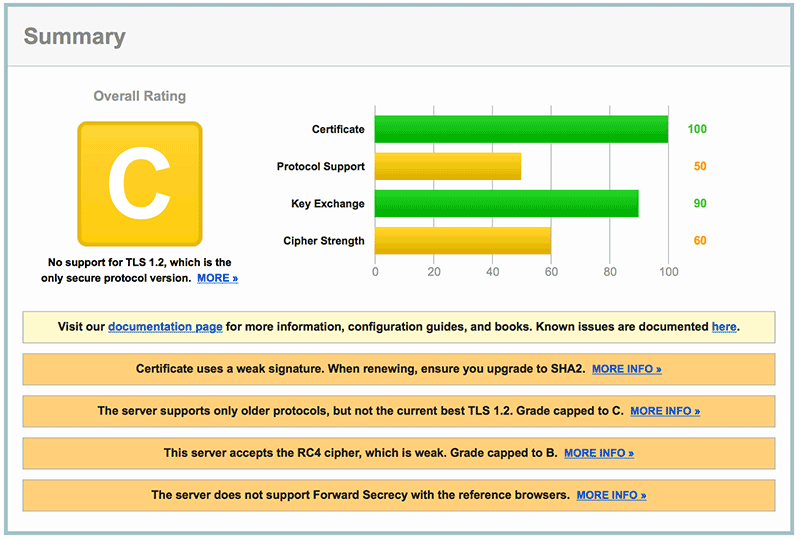
Task: Select the Overall Rating label
Action: tap(140, 96)
